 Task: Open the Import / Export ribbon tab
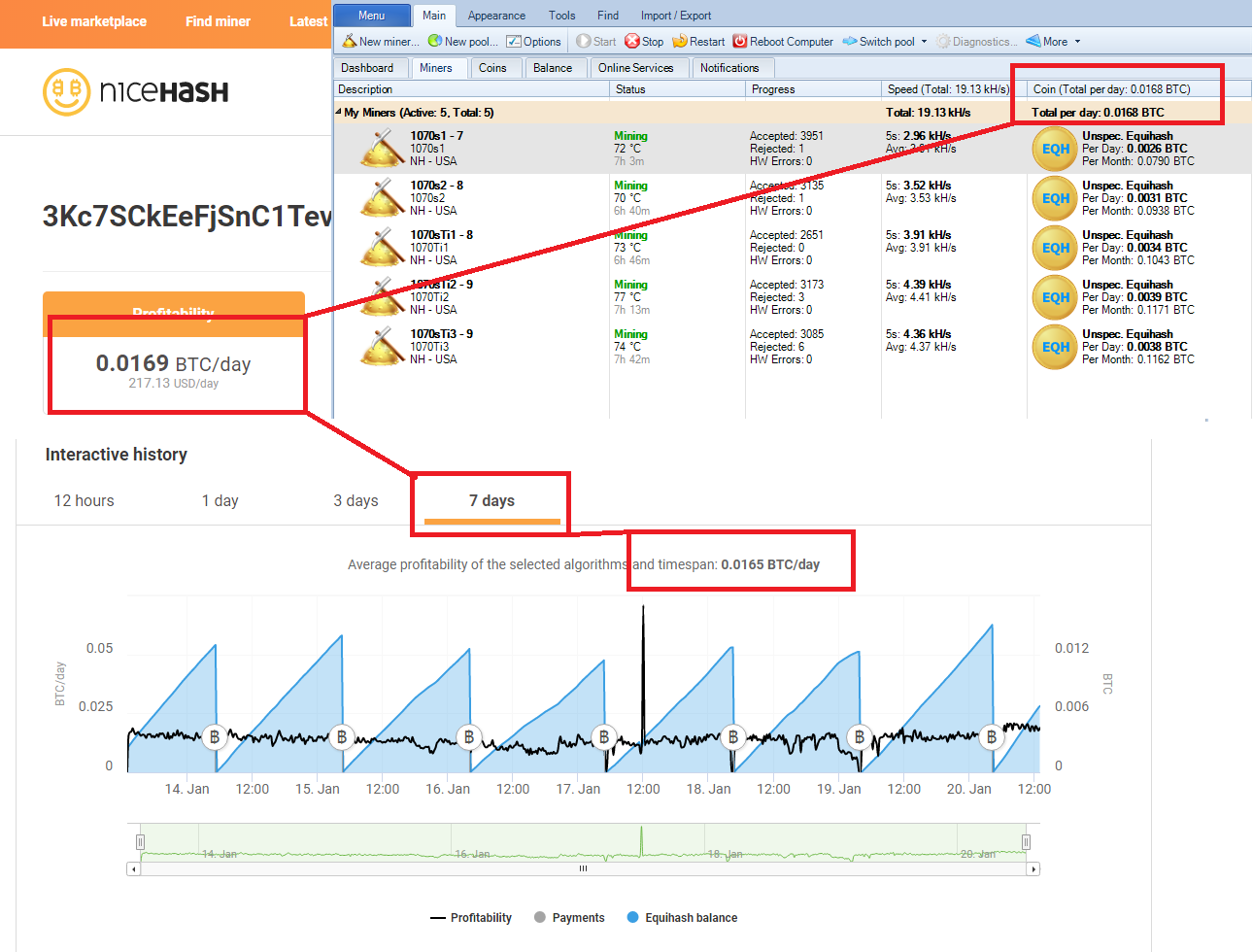[x=676, y=16]
